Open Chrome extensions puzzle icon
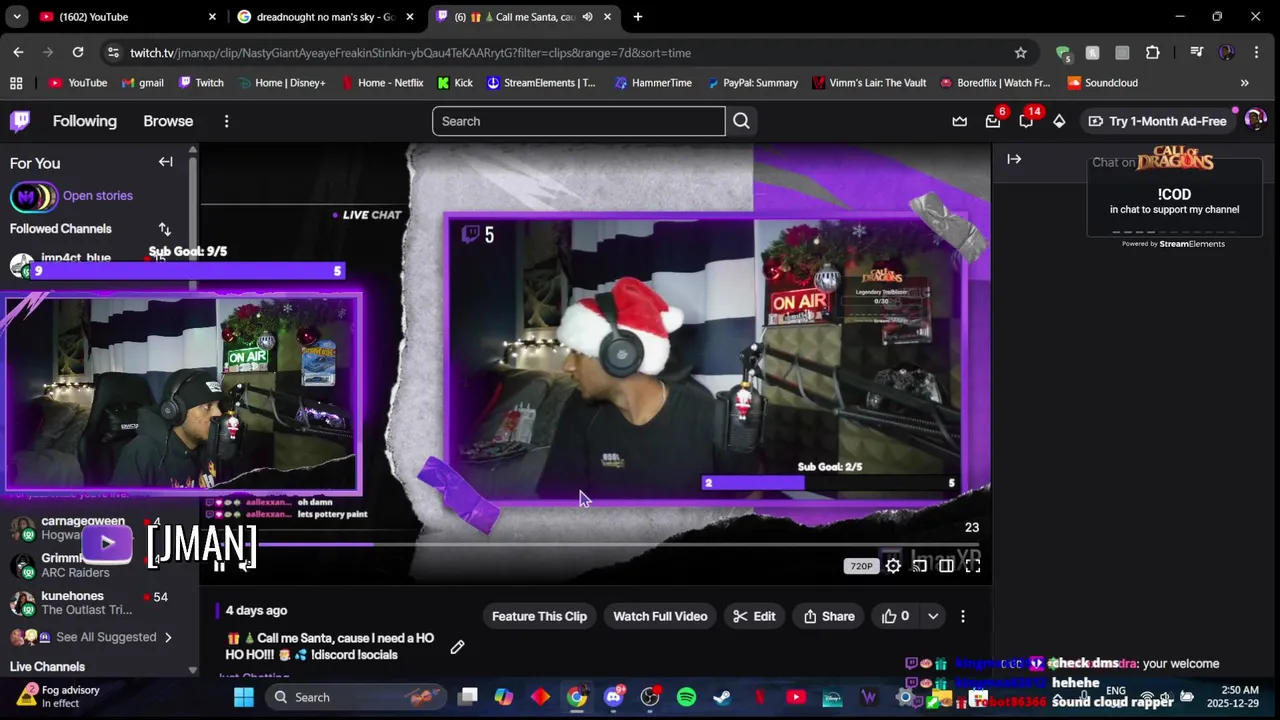1280x720 pixels. pyautogui.click(x=1152, y=53)
